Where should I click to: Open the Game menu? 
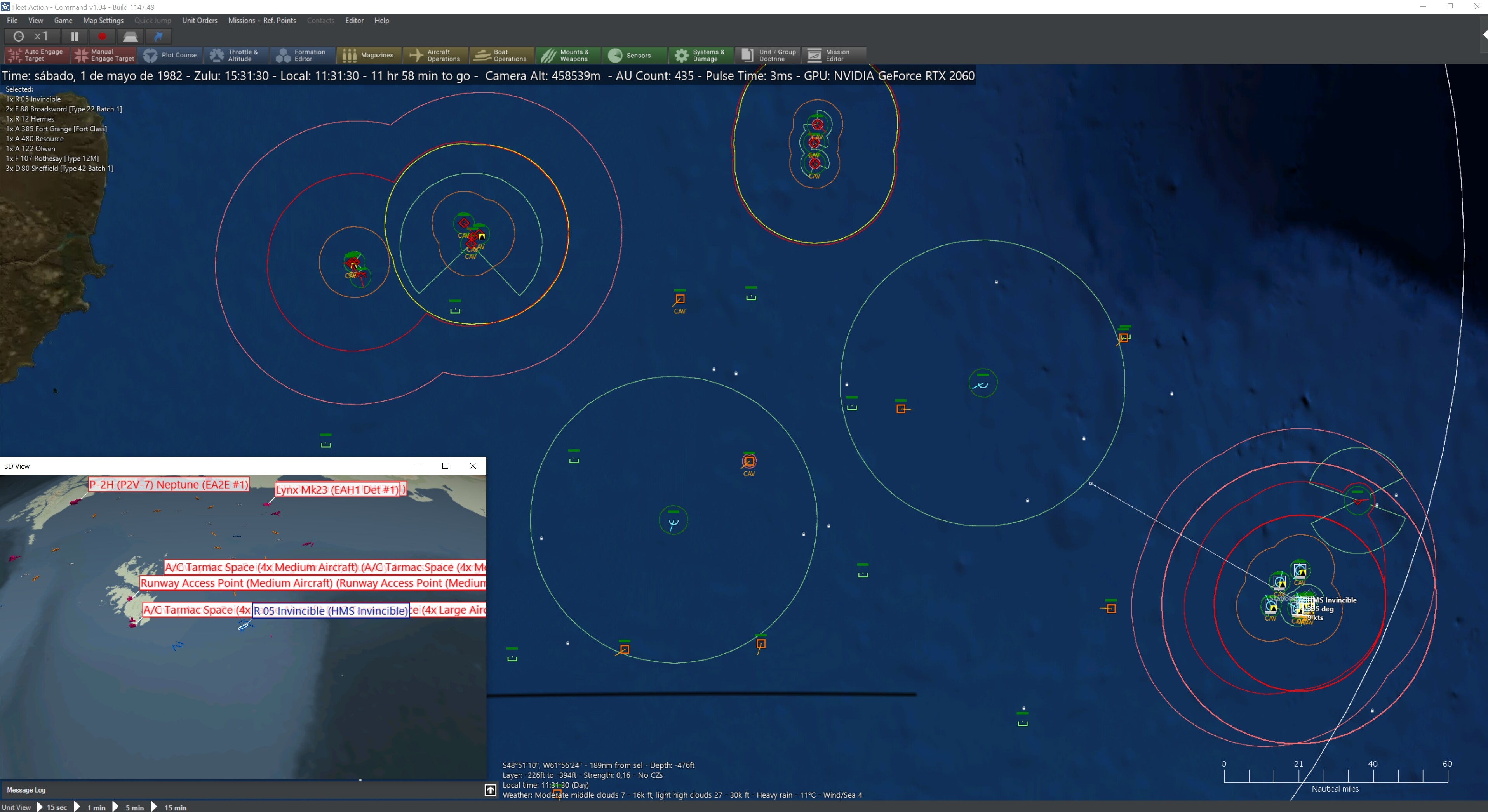point(63,20)
